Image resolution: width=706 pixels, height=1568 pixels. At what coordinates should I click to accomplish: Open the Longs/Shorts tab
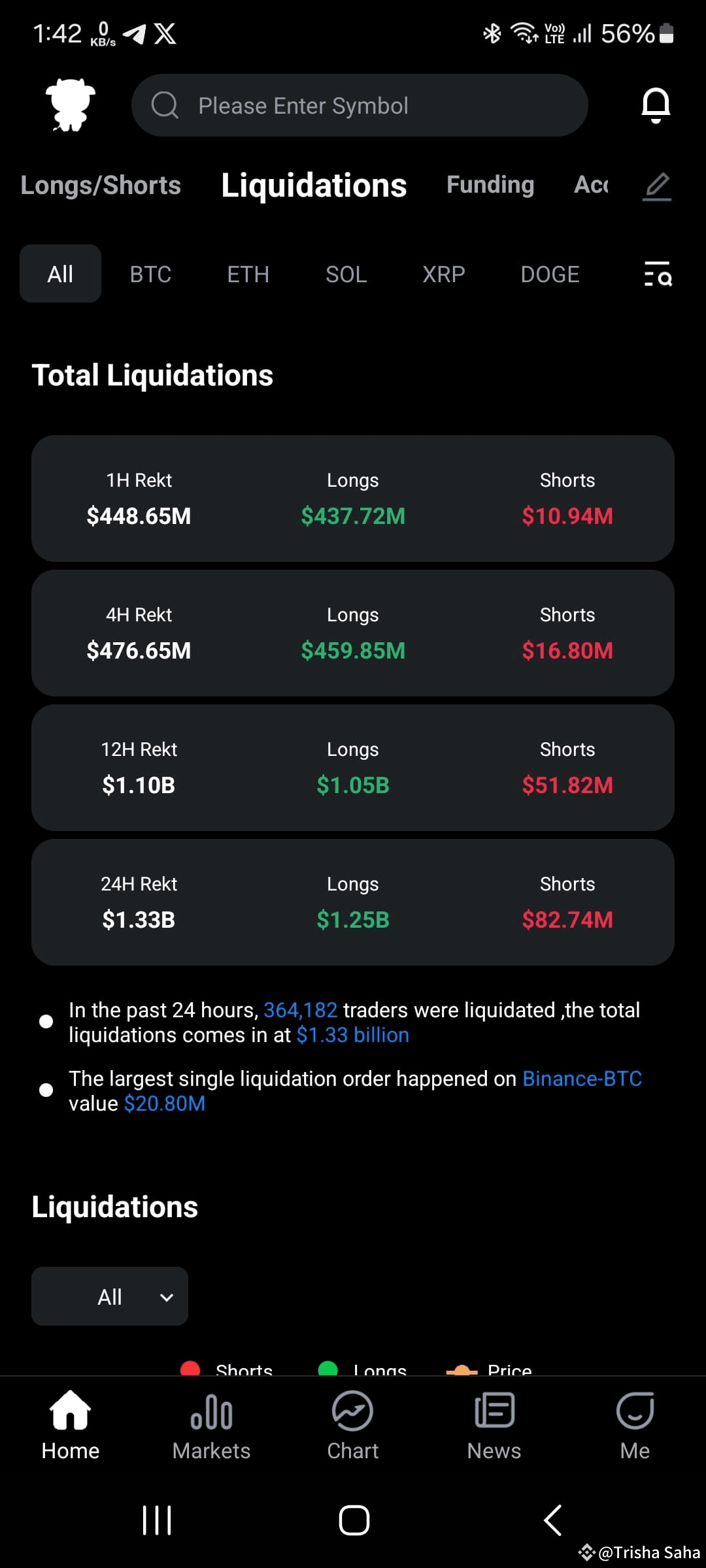(x=101, y=184)
